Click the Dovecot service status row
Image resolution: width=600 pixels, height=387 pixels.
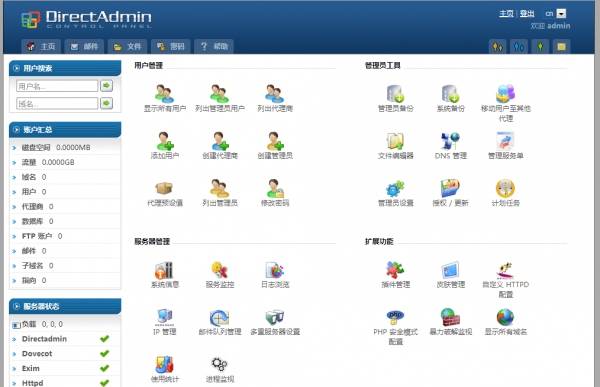(x=65, y=354)
